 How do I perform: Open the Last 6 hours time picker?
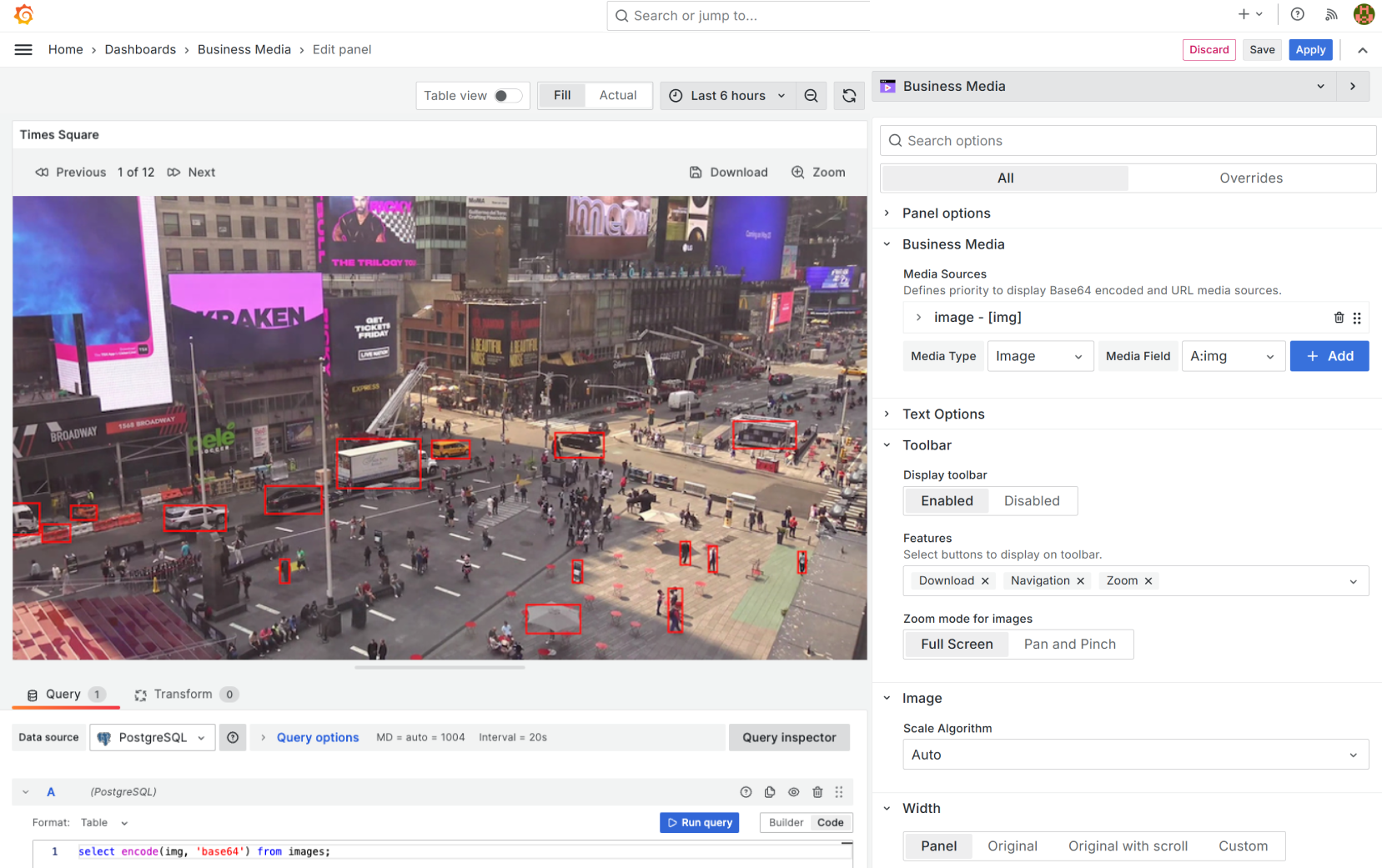(727, 96)
